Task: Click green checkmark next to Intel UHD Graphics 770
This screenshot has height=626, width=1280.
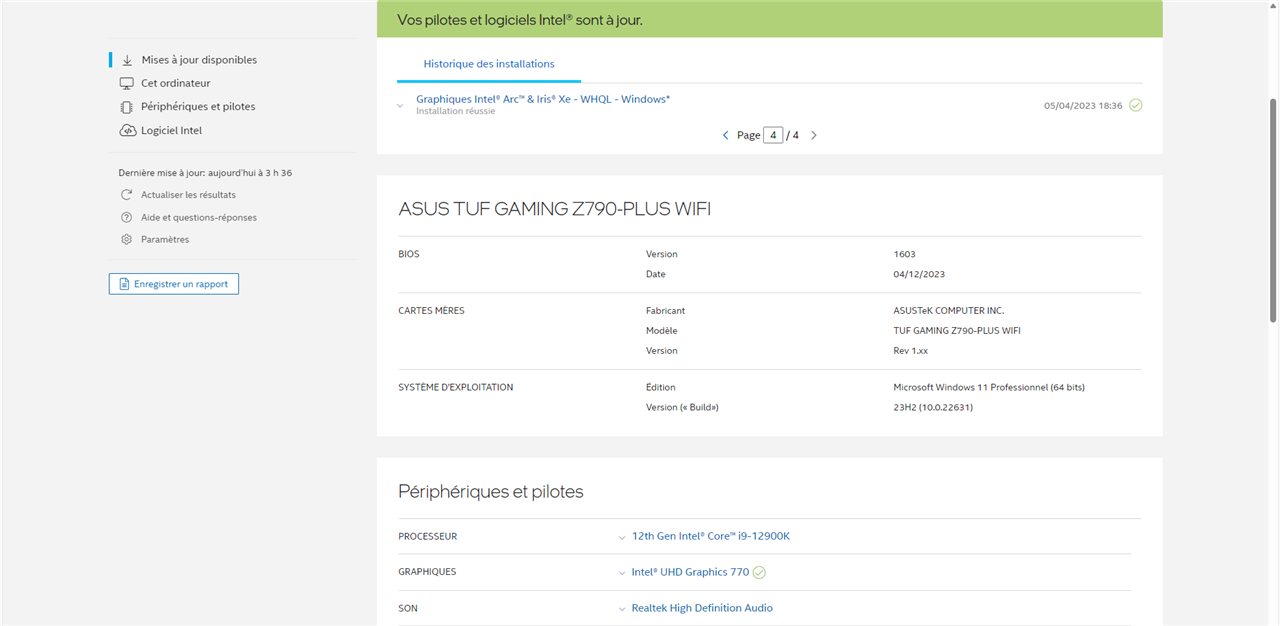Action: point(759,572)
